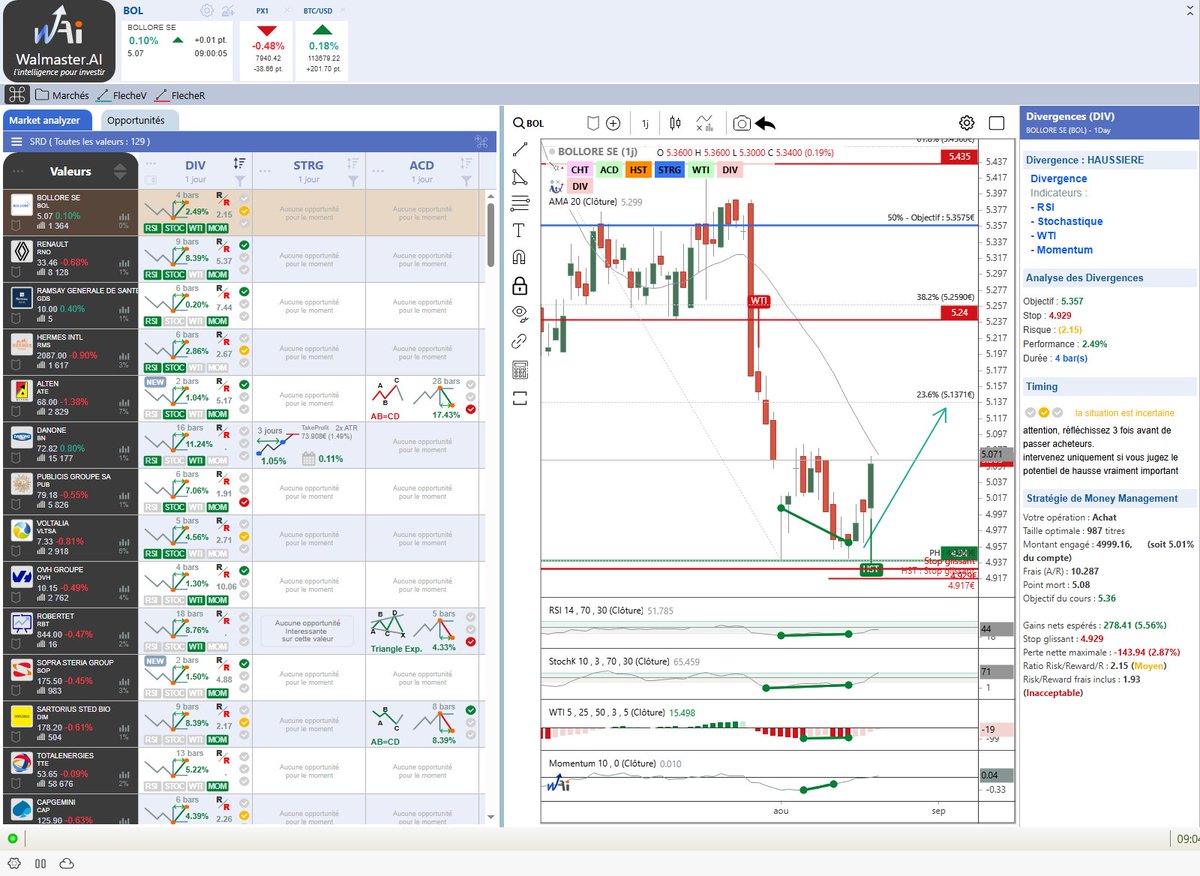Open ALTEN AB=CD pattern opportunity

(421, 399)
